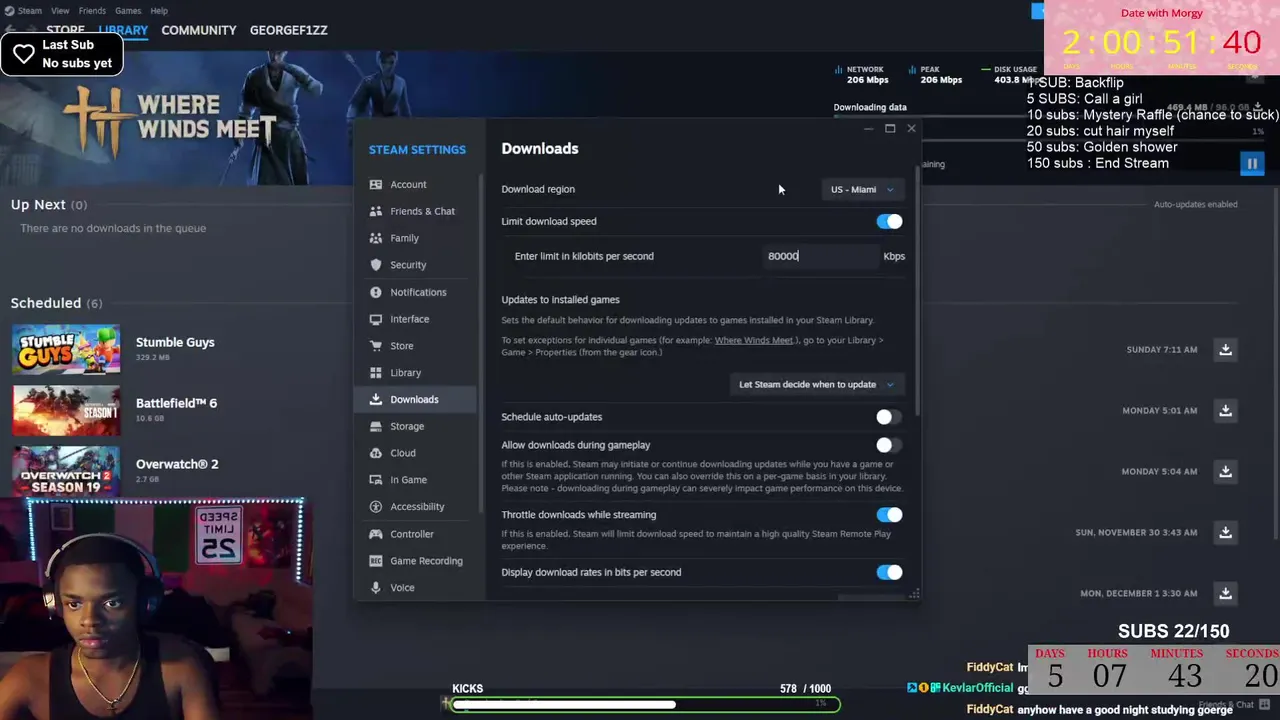Toggle Display download rates in bits

pyautogui.click(x=889, y=573)
